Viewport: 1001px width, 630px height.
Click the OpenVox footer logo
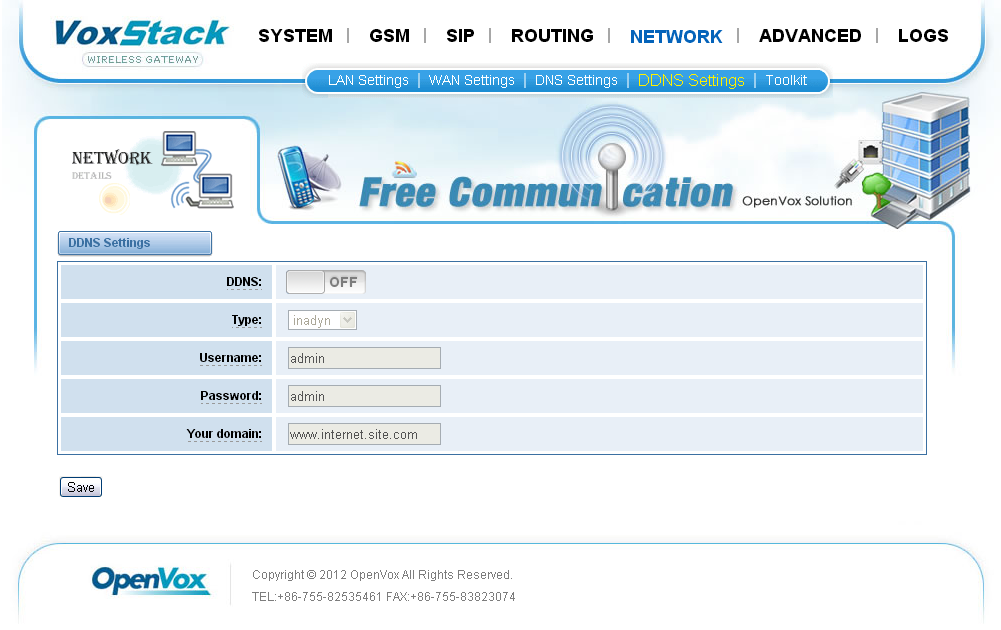click(x=150, y=581)
